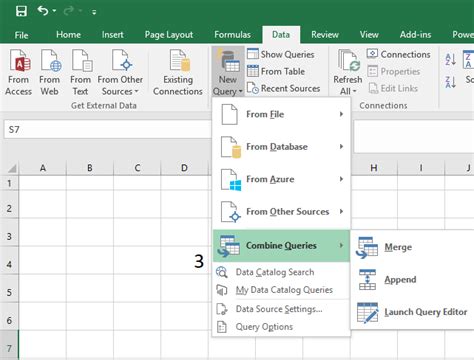Choose Data Catalog Search menu item
Viewport: 474px width, 360px height.
click(x=281, y=272)
